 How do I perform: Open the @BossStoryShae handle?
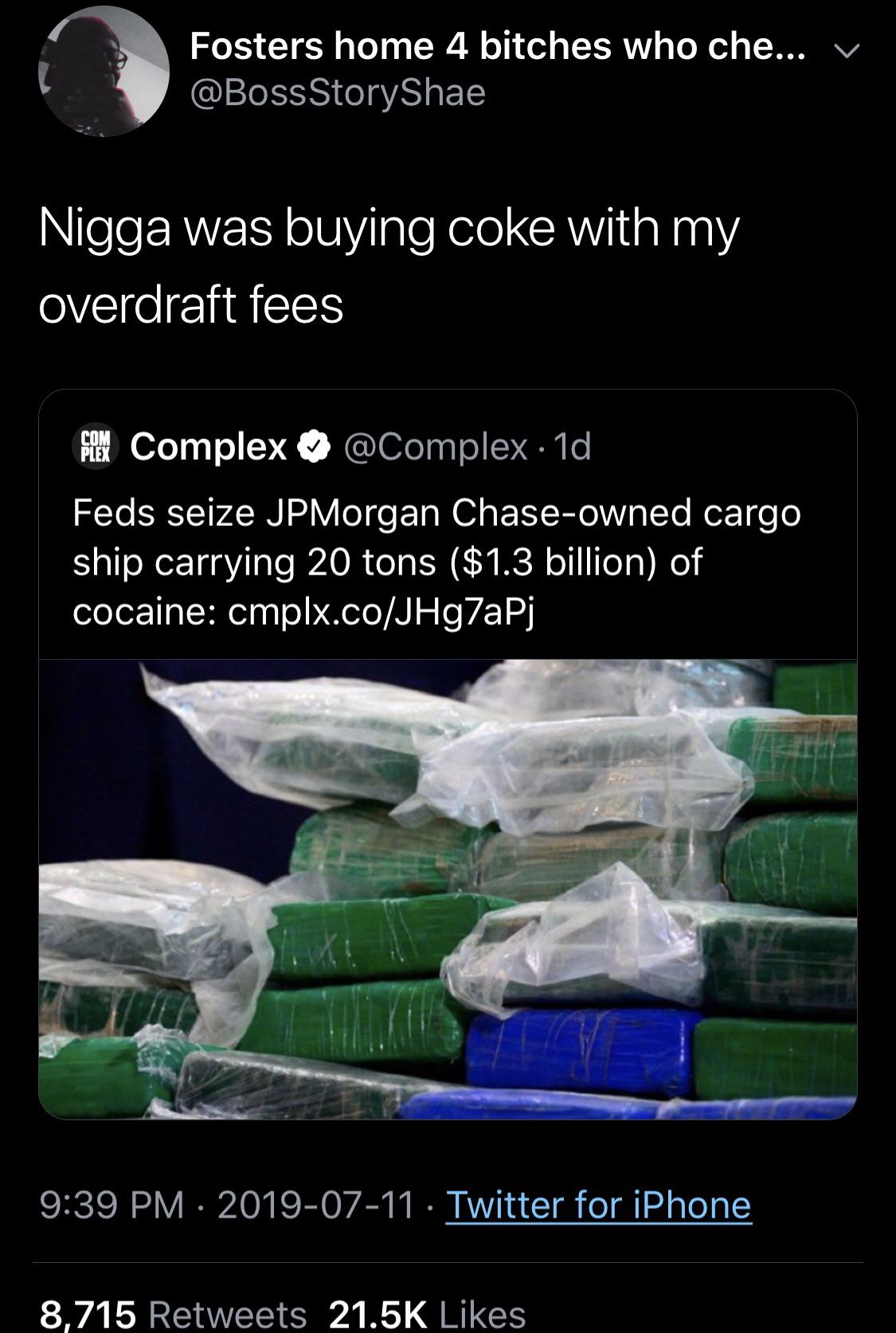pos(338,92)
